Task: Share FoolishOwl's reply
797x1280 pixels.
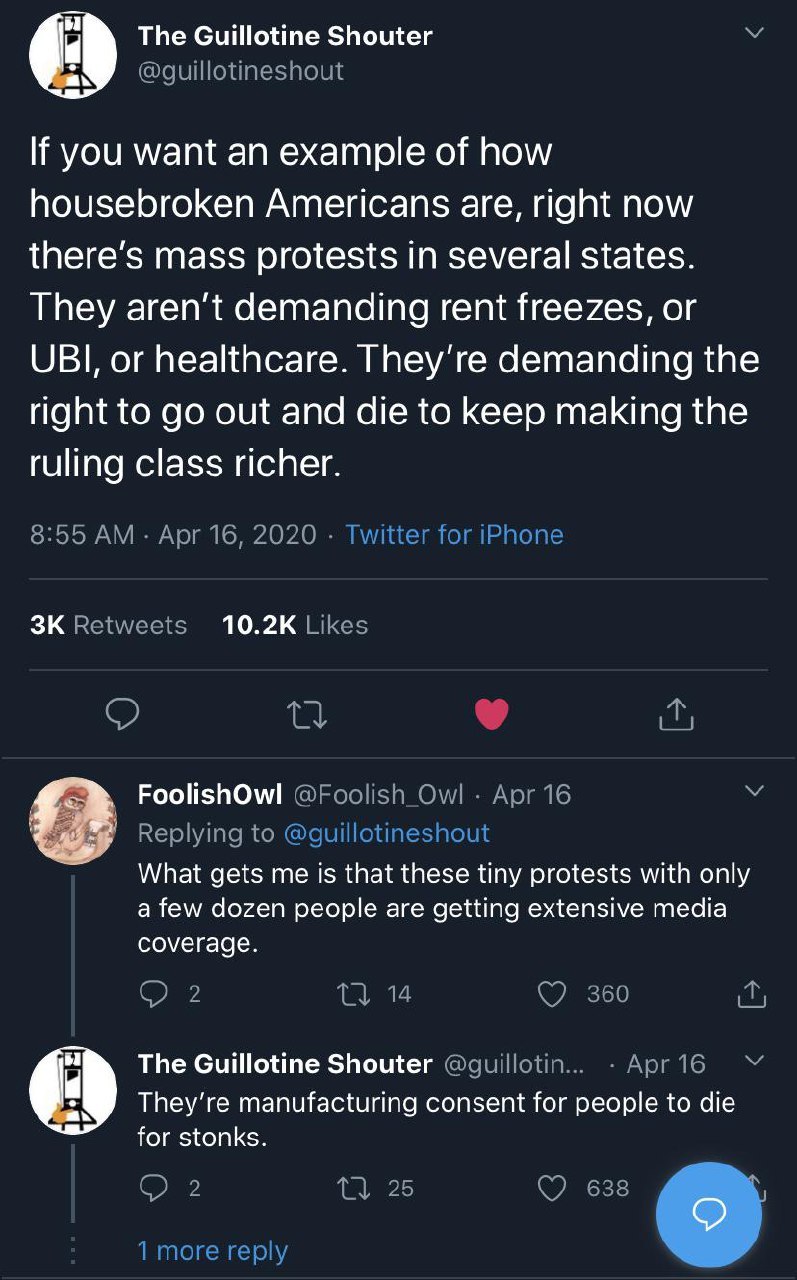Action: (750, 993)
